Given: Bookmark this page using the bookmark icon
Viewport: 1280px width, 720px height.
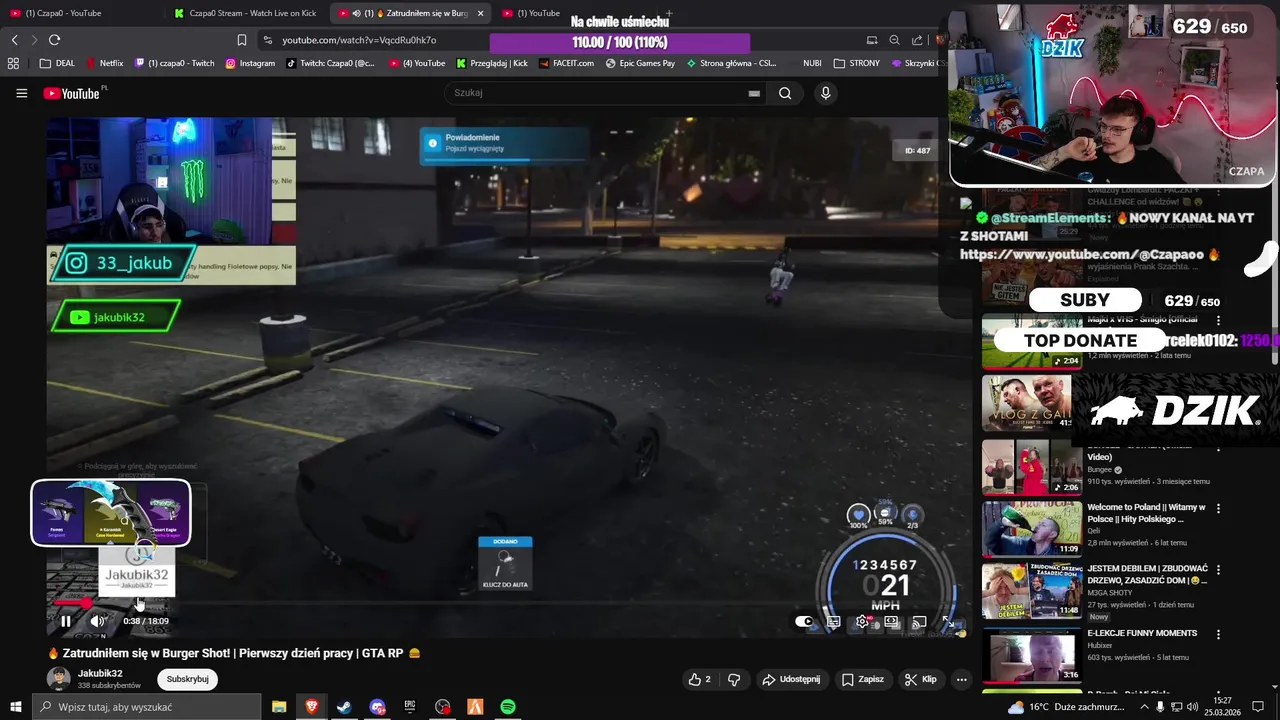Looking at the screenshot, I should 242,40.
